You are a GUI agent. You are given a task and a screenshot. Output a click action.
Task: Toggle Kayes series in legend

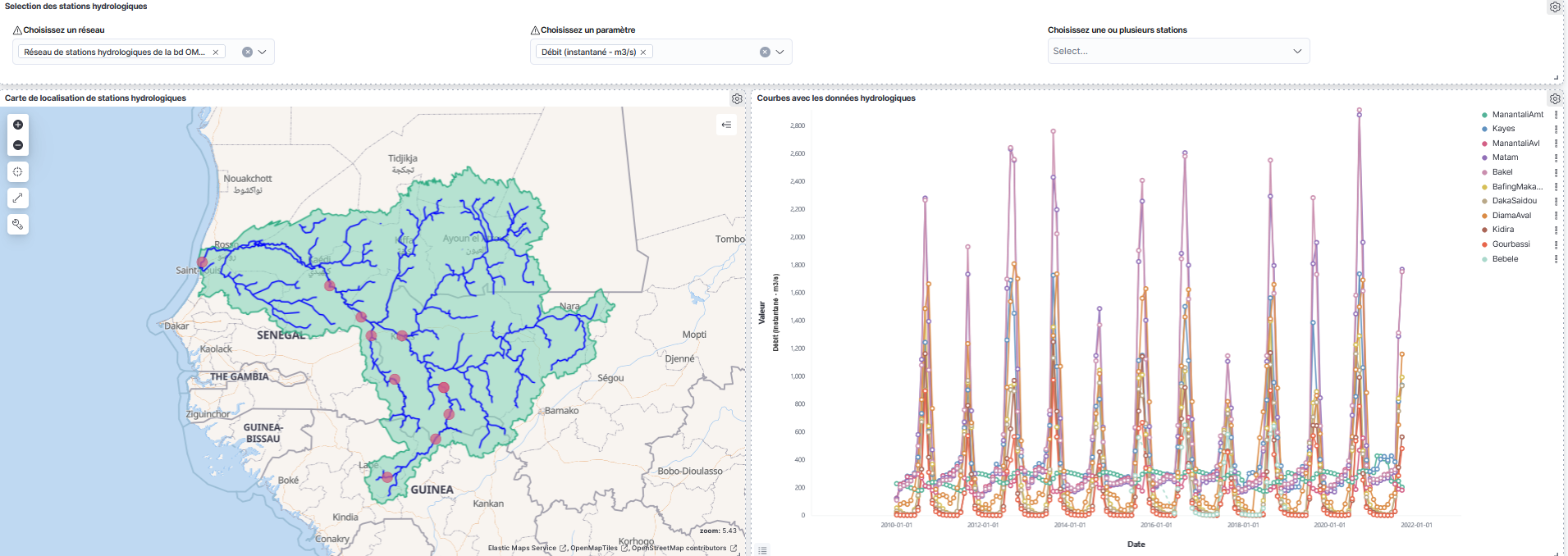click(x=1503, y=129)
